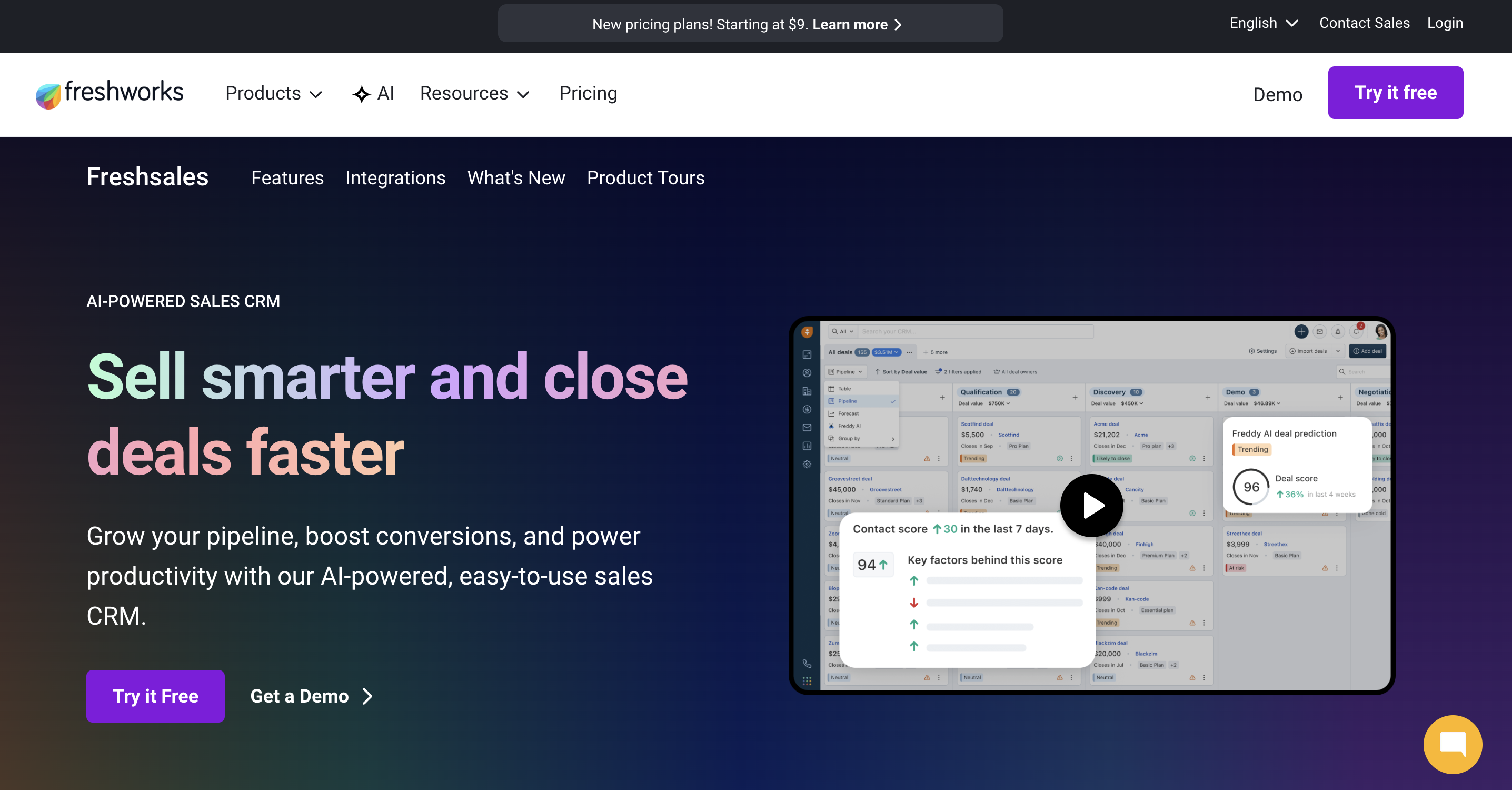
Task: Open the Product Tours tab
Action: pyautogui.click(x=645, y=178)
